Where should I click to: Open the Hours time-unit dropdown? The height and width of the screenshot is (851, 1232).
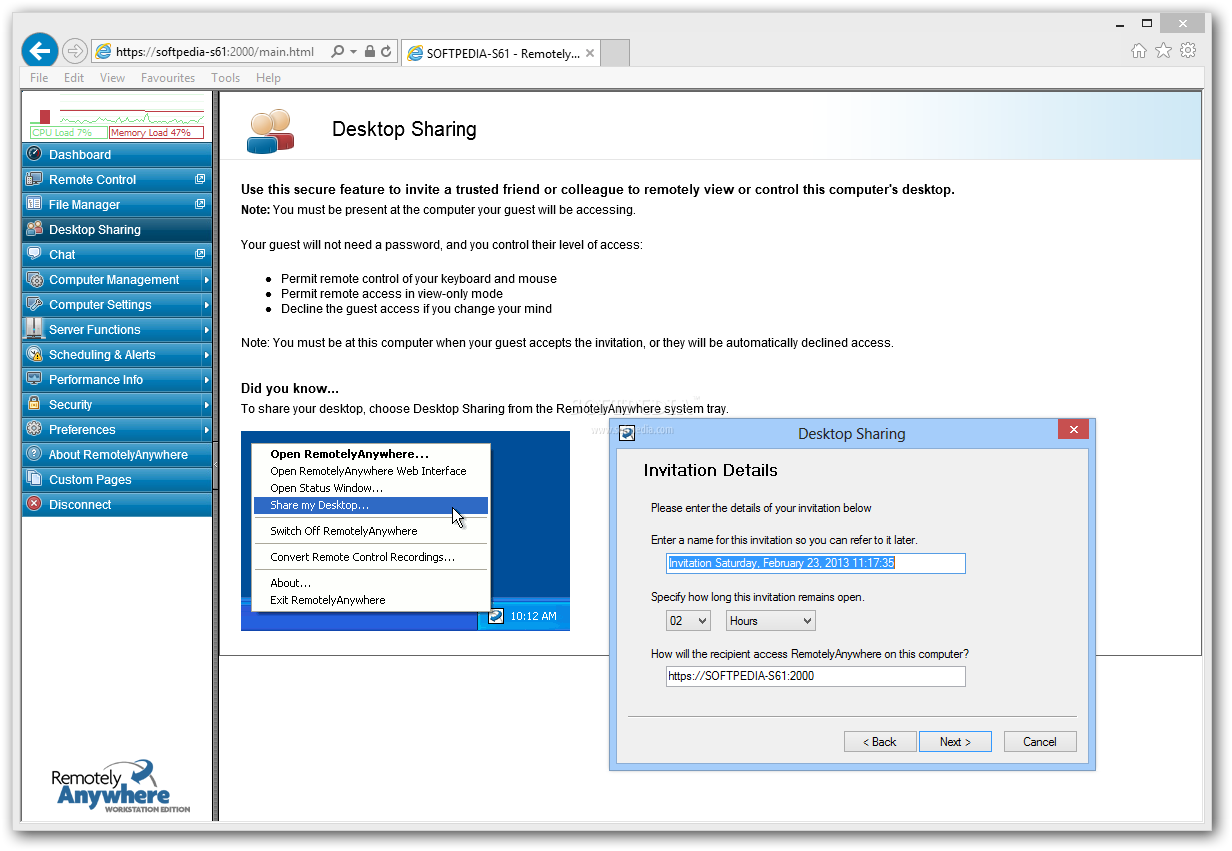(771, 621)
